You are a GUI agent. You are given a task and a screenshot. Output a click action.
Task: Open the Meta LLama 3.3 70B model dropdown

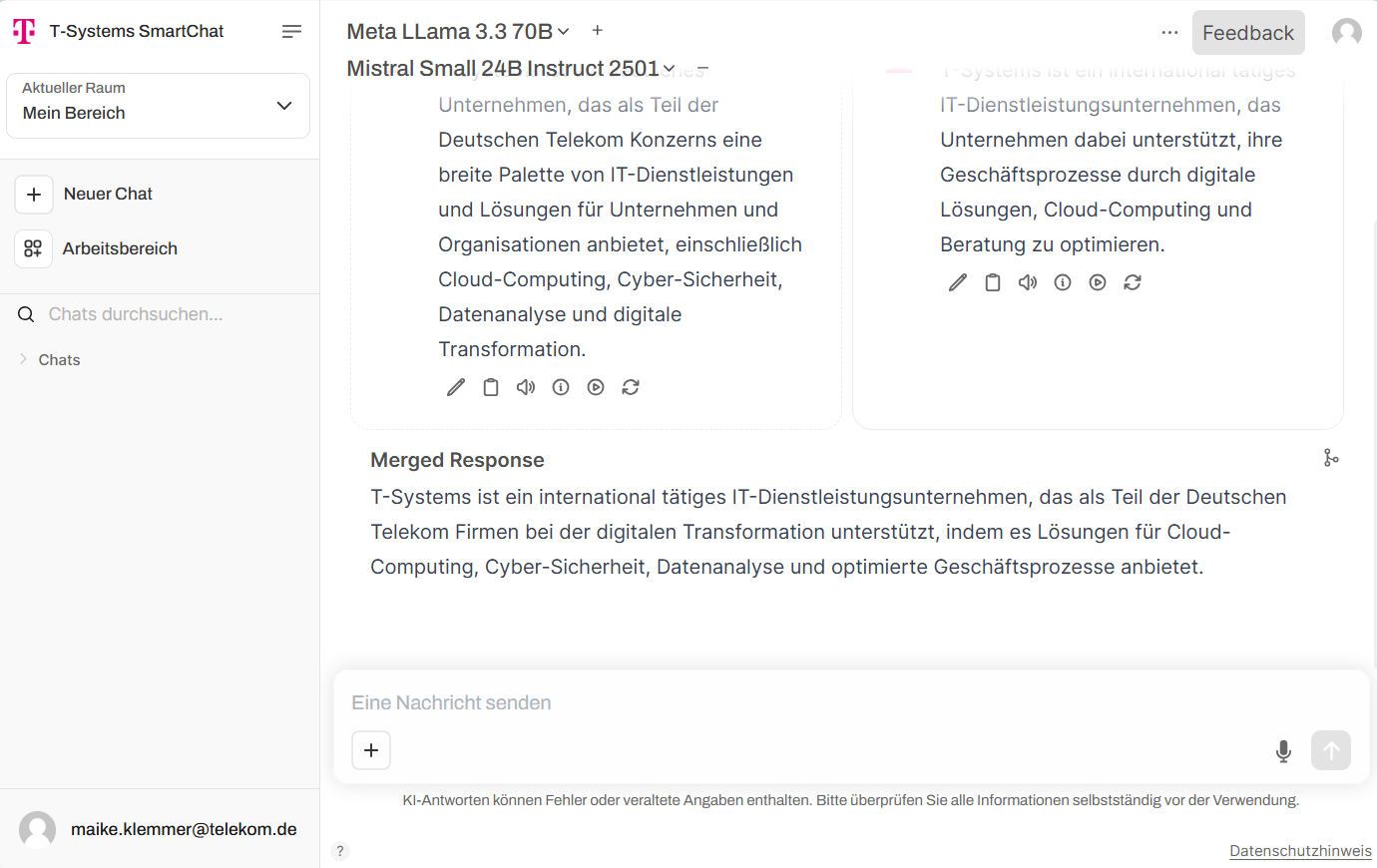click(458, 32)
